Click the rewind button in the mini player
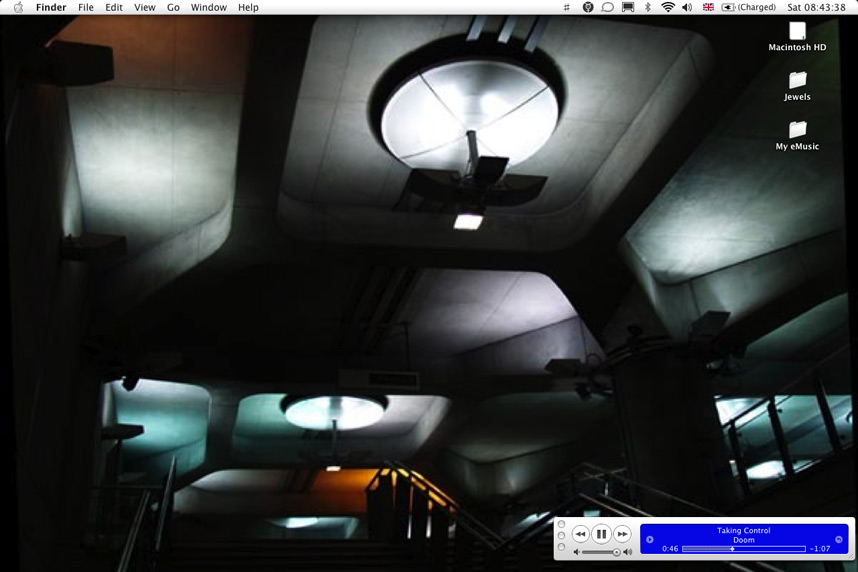Image resolution: width=858 pixels, height=572 pixels. point(580,534)
